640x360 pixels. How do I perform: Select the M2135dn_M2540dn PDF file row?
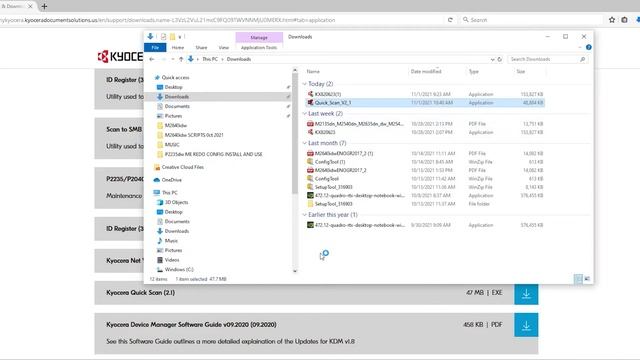(x=425, y=124)
